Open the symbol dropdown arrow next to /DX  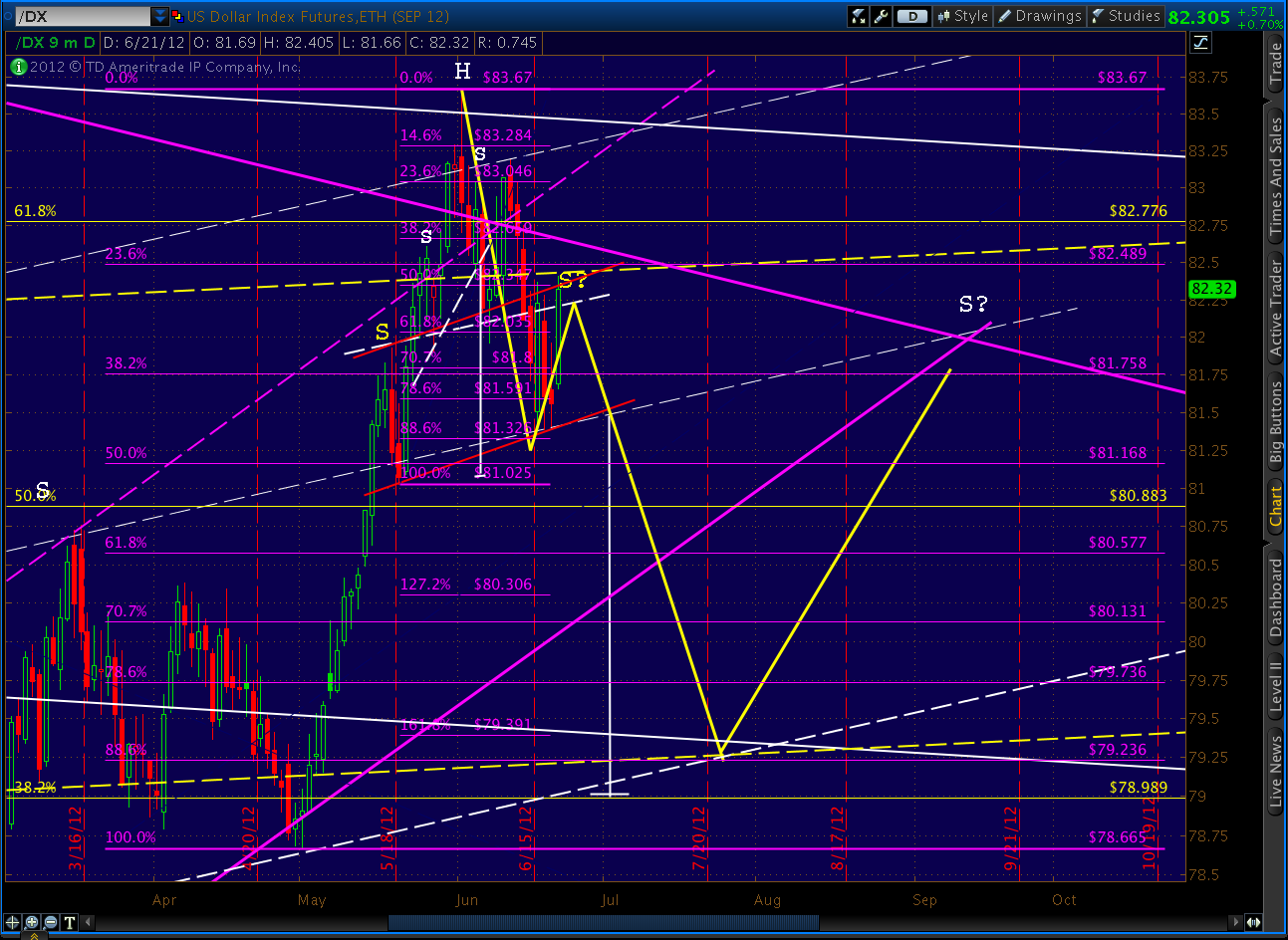160,16
